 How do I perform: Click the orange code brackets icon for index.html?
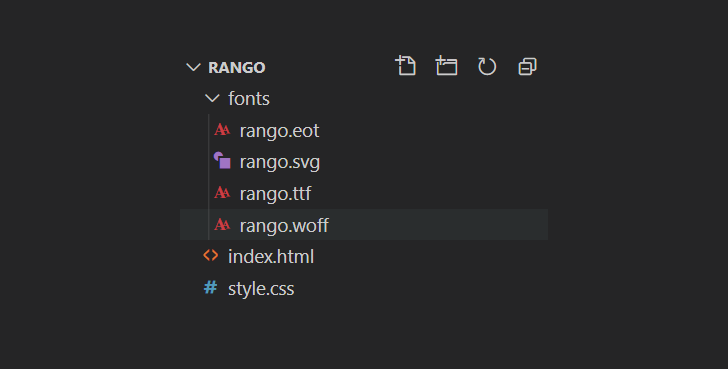[x=211, y=255]
